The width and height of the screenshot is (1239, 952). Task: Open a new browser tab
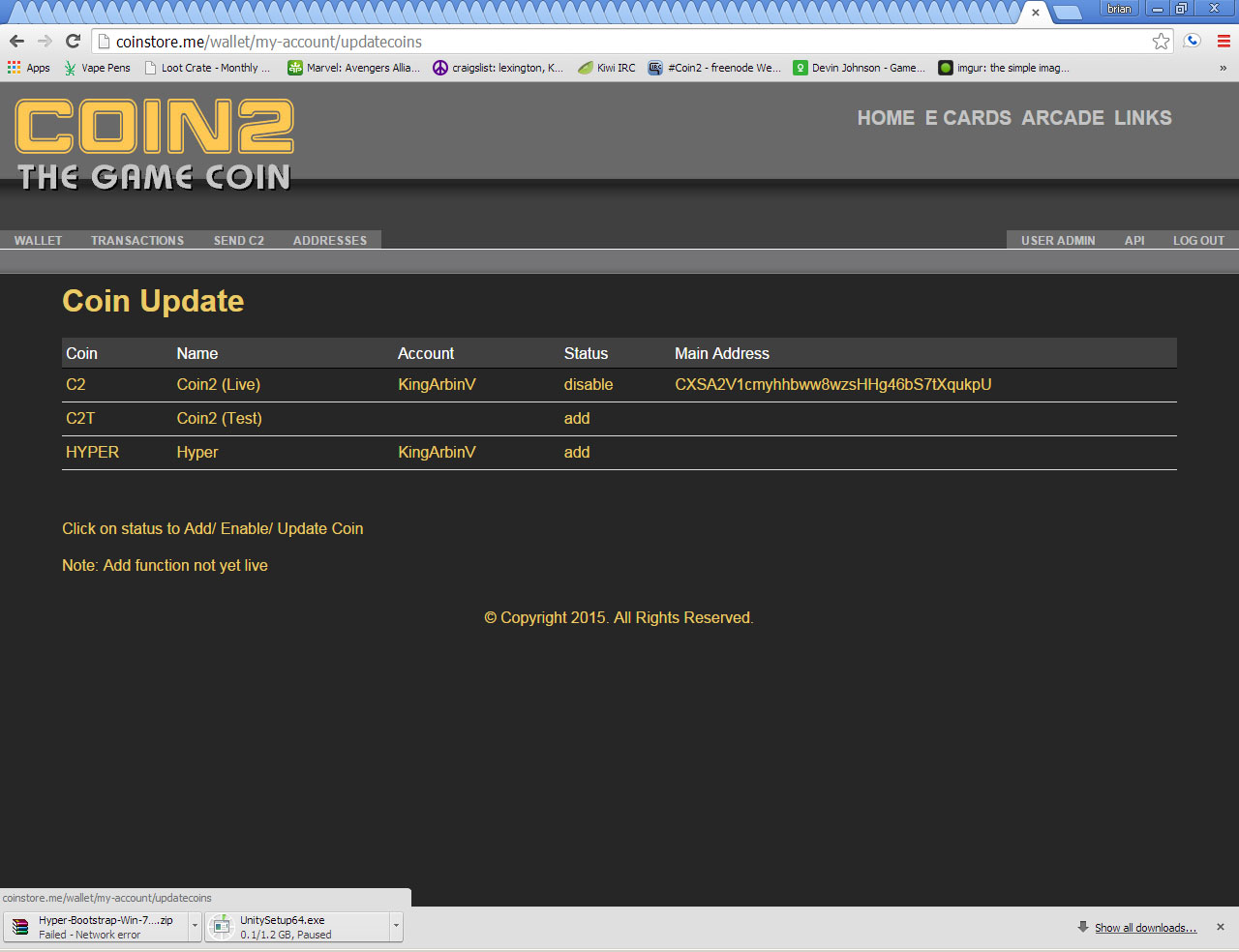click(1067, 13)
